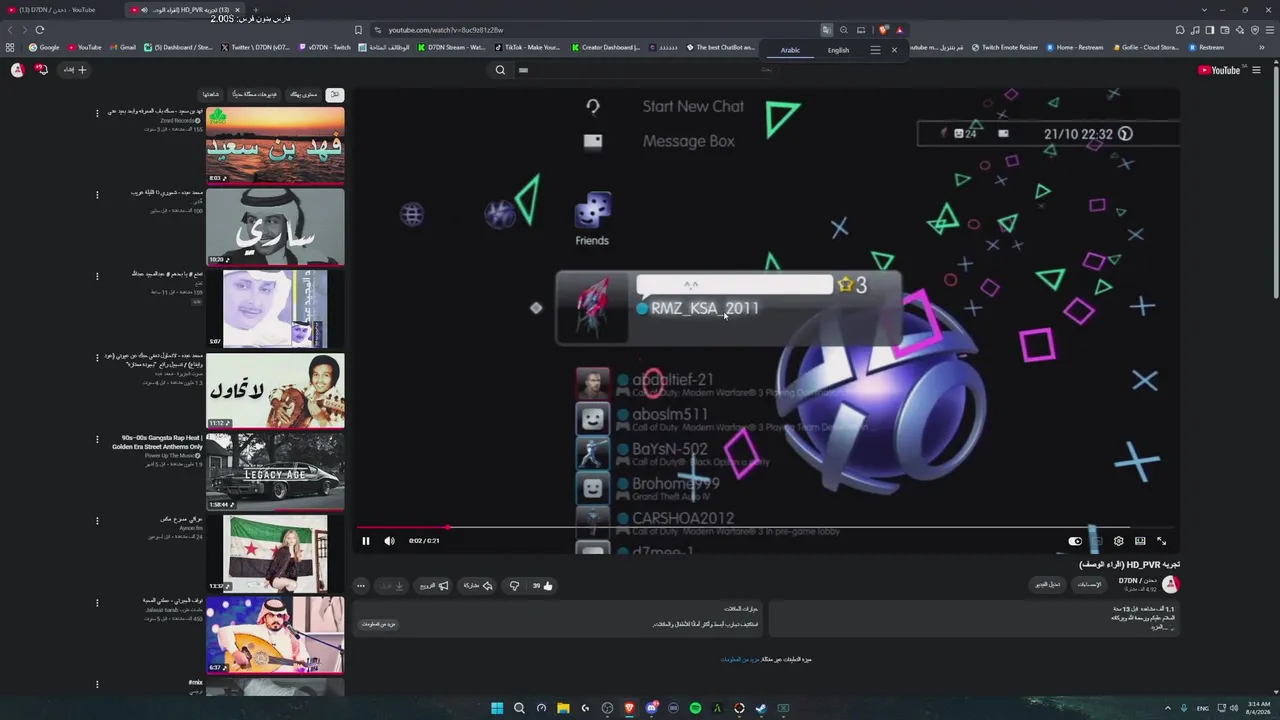This screenshot has height=720, width=1280.
Task: Open the Google bookmark
Action: tap(44, 47)
